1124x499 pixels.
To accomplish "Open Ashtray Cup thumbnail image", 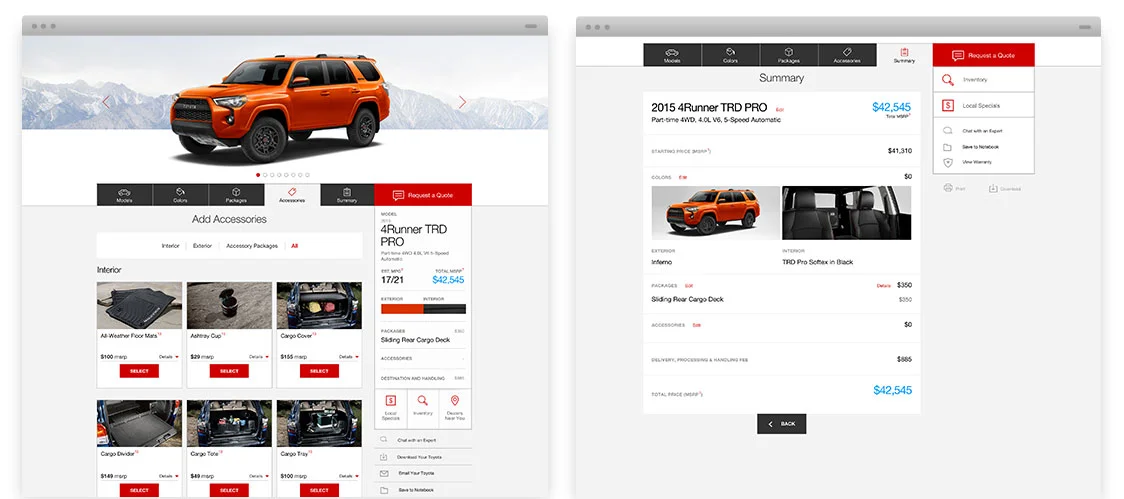I will [229, 305].
